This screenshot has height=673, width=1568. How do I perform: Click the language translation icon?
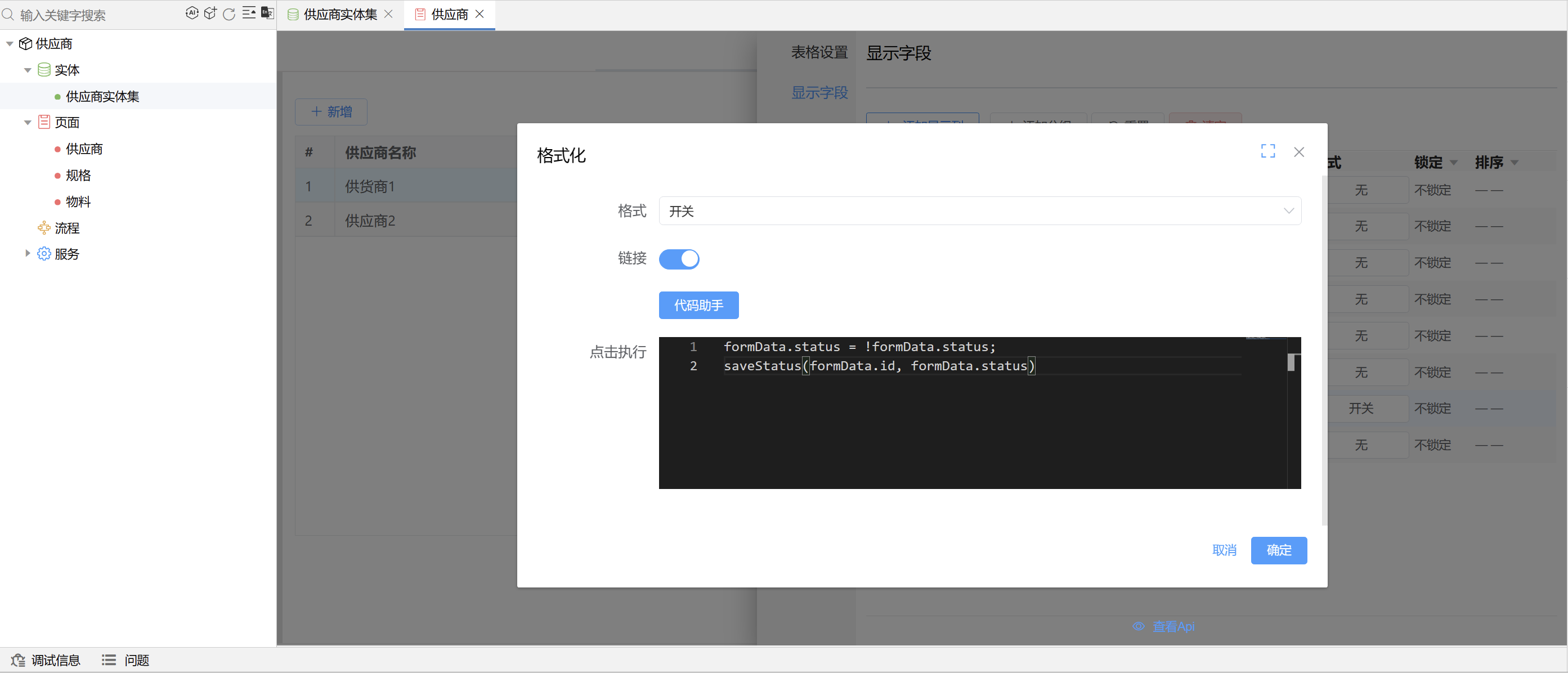click(267, 14)
